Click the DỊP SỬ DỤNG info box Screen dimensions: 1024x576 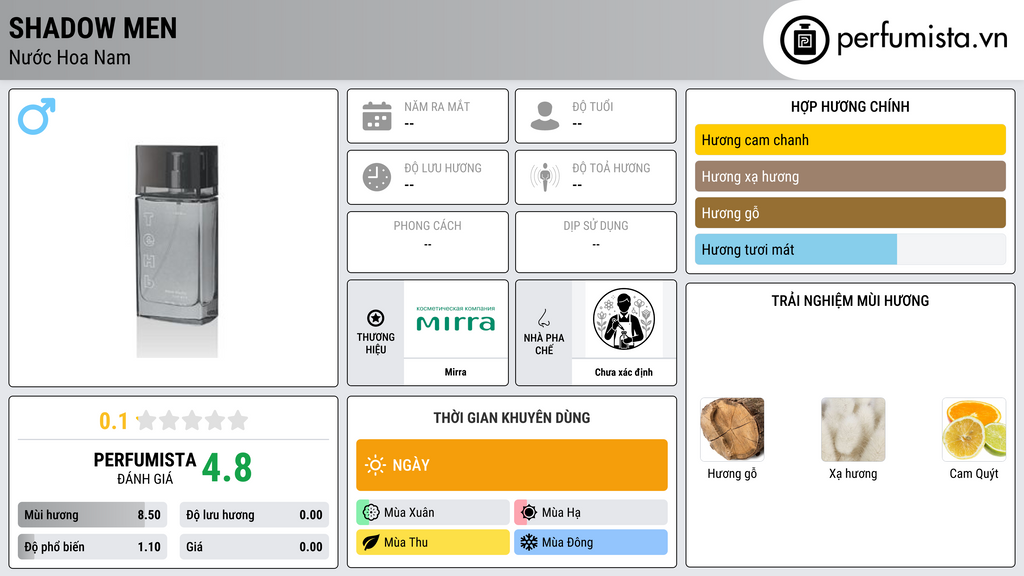(x=596, y=242)
